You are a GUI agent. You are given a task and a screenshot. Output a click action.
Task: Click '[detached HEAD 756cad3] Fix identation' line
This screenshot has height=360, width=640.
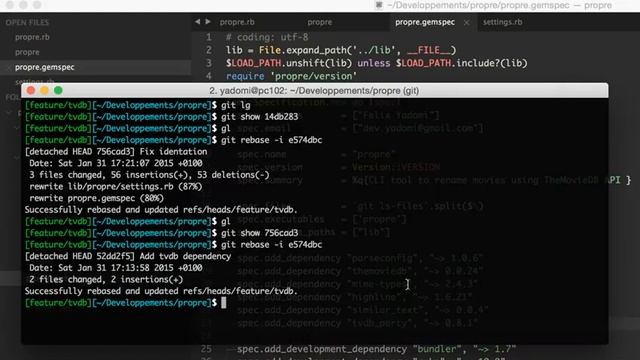point(116,151)
